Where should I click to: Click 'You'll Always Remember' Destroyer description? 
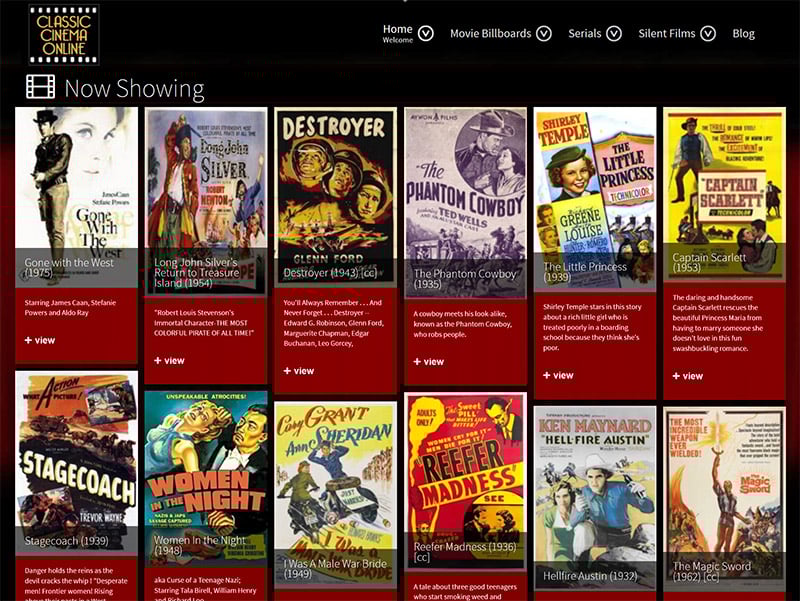click(334, 323)
